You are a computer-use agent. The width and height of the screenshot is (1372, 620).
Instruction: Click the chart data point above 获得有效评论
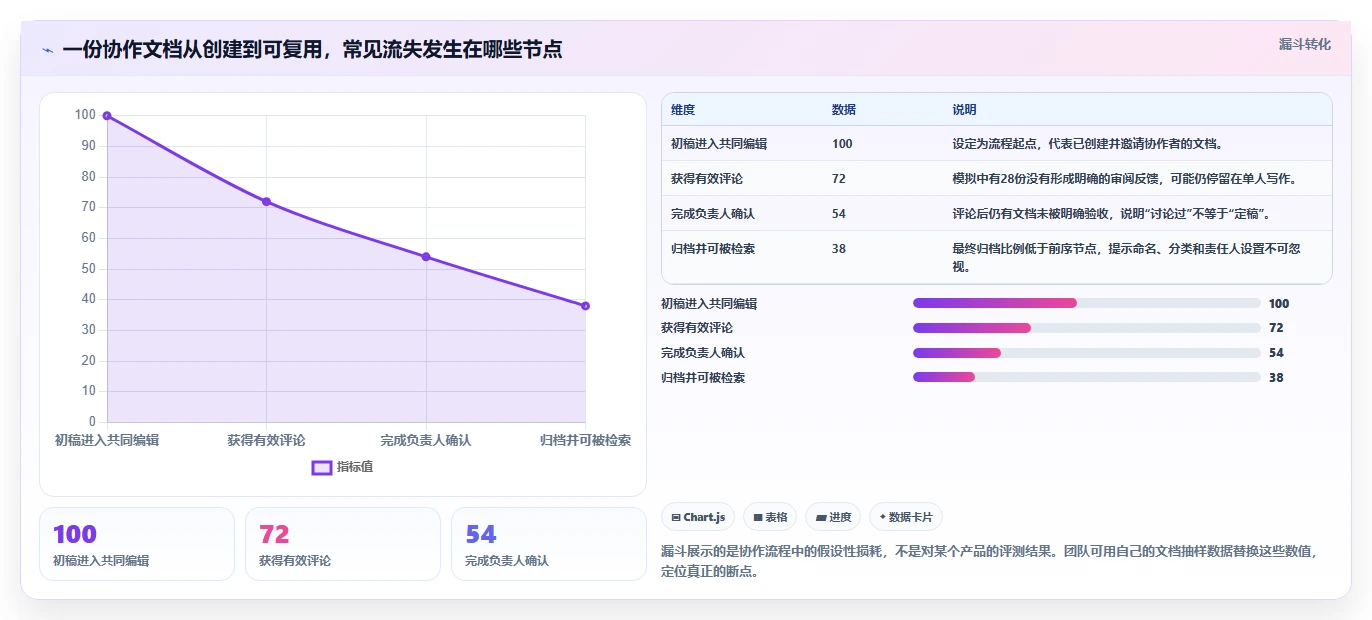[266, 201]
